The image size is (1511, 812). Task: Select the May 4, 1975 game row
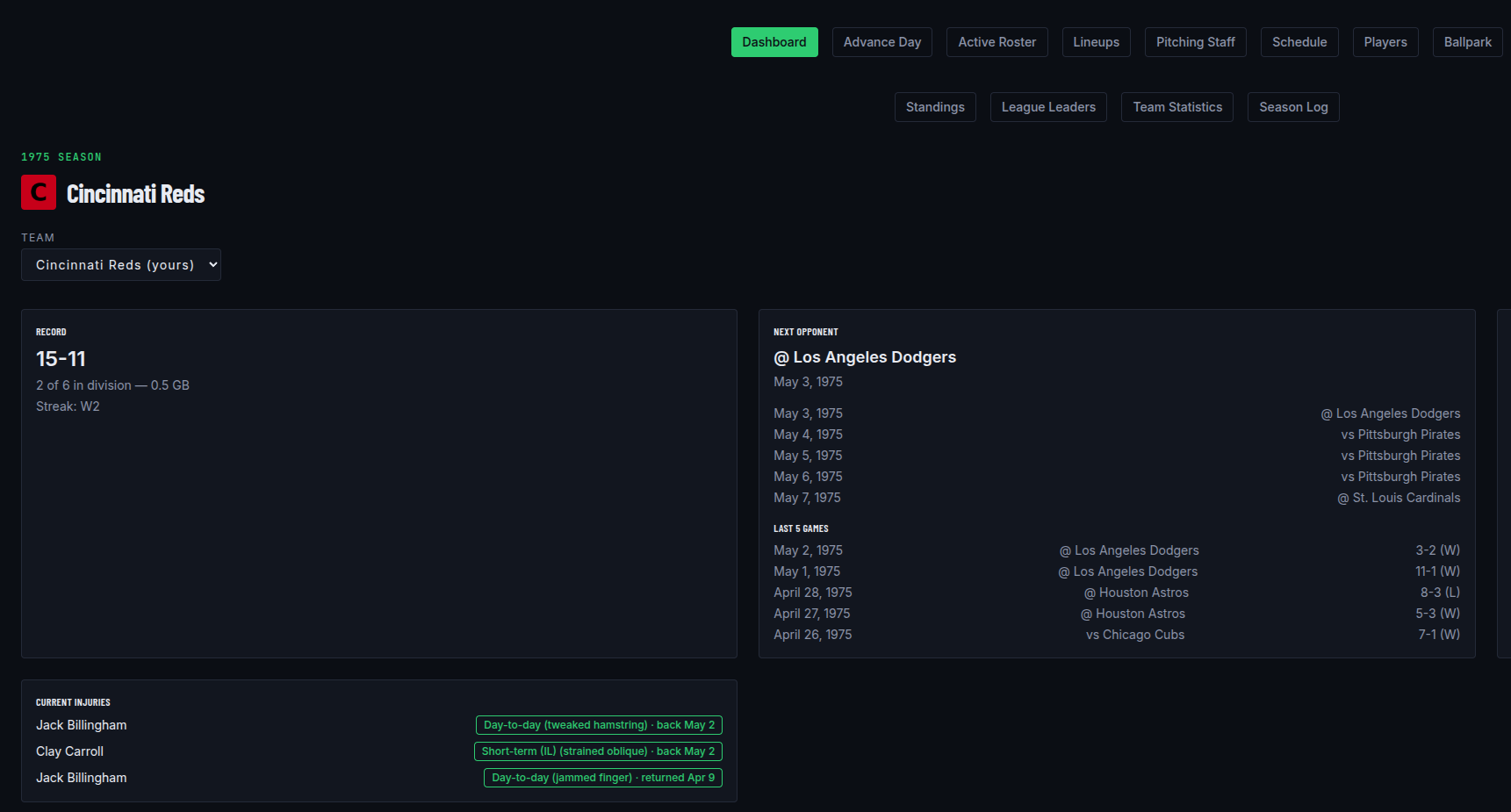pyautogui.click(x=1117, y=435)
